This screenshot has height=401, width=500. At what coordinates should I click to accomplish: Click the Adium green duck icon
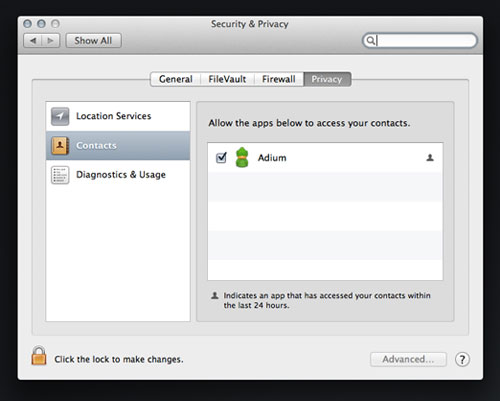(x=242, y=157)
